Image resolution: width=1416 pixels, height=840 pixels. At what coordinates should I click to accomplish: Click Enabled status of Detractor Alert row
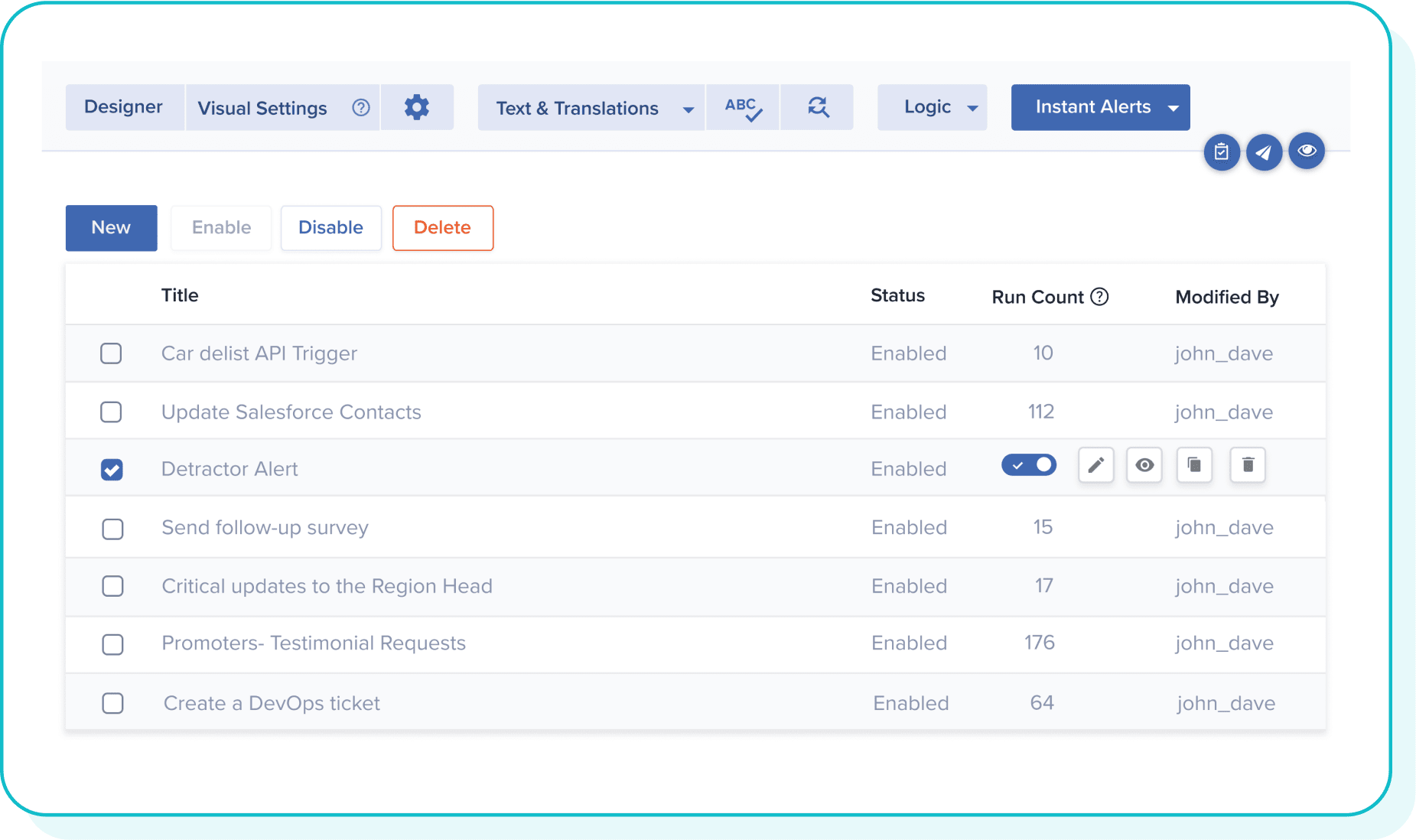coord(909,469)
